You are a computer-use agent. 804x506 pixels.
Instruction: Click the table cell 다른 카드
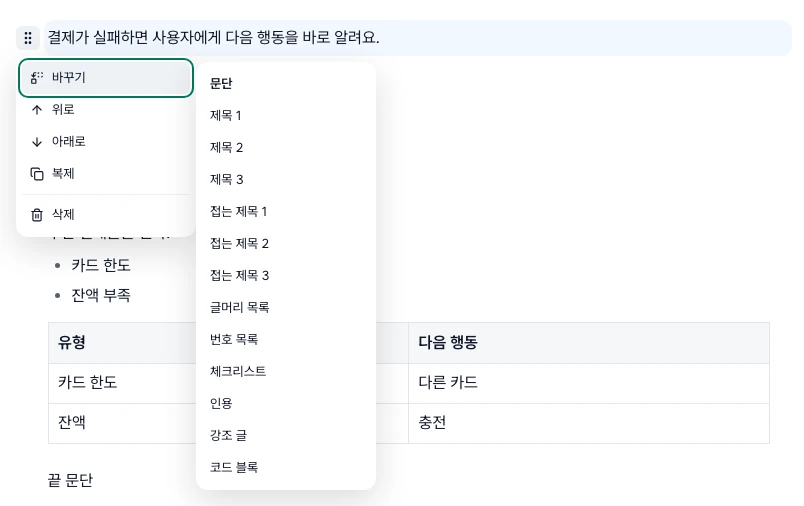pos(589,383)
